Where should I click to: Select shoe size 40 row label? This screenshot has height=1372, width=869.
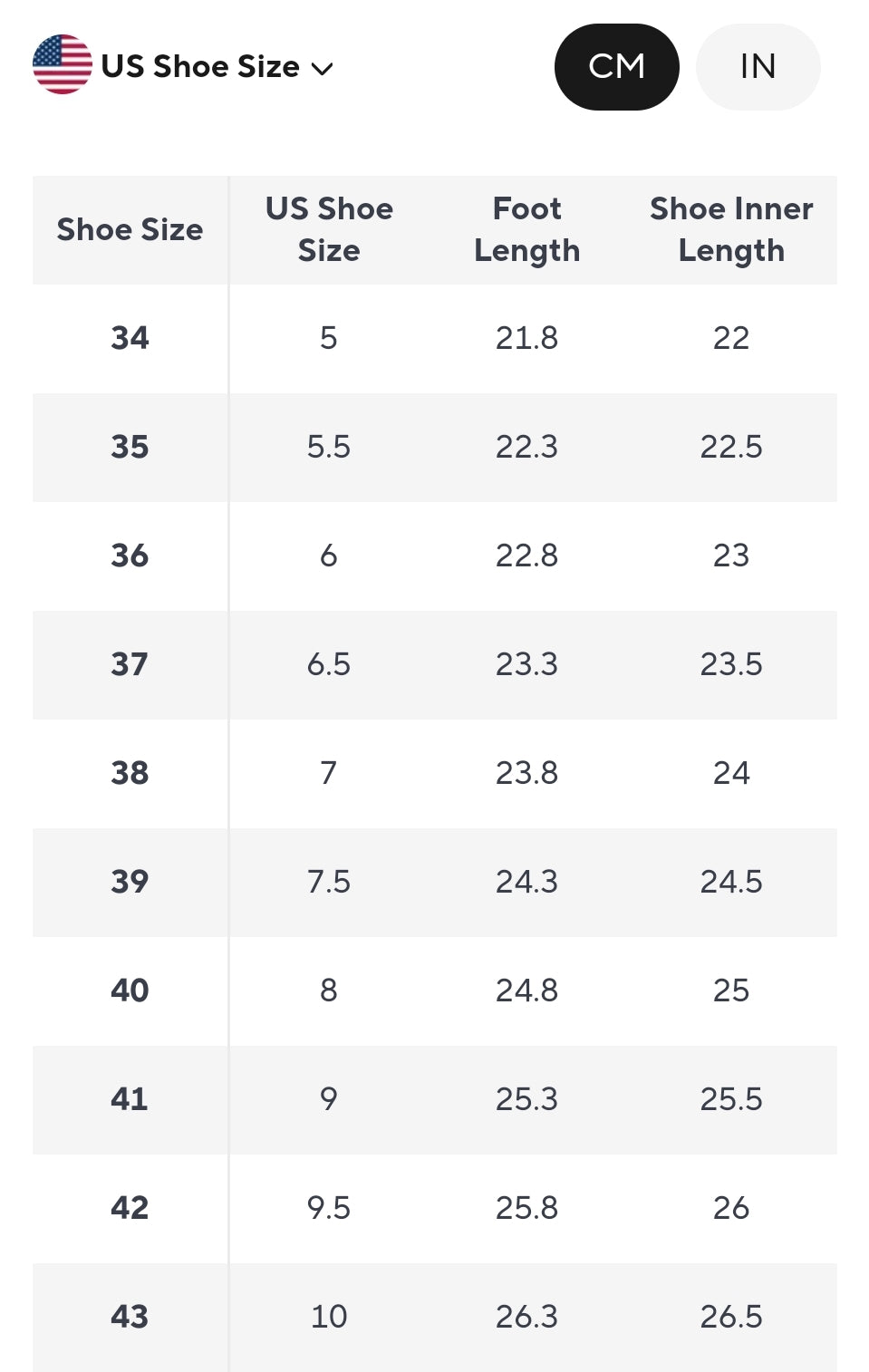pyautogui.click(x=130, y=990)
